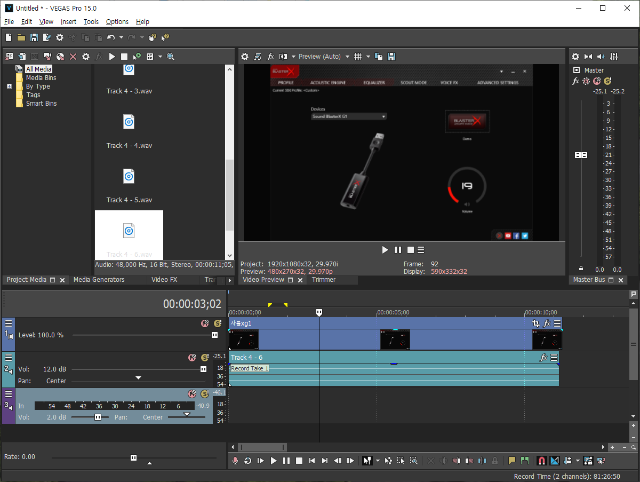Open video preview properties gear
Viewport: 640px width, 482px height.
coord(244,57)
